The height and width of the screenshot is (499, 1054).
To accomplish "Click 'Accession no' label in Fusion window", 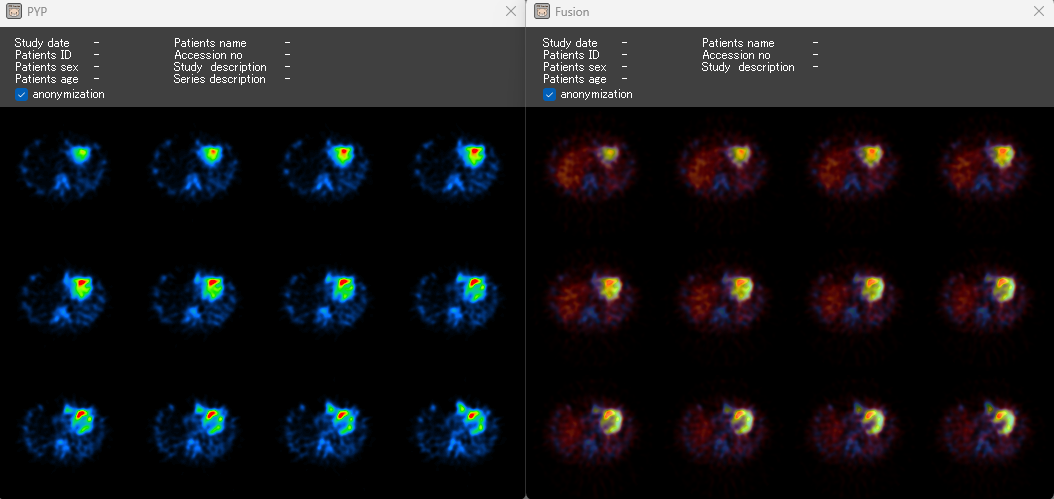I will pos(737,55).
